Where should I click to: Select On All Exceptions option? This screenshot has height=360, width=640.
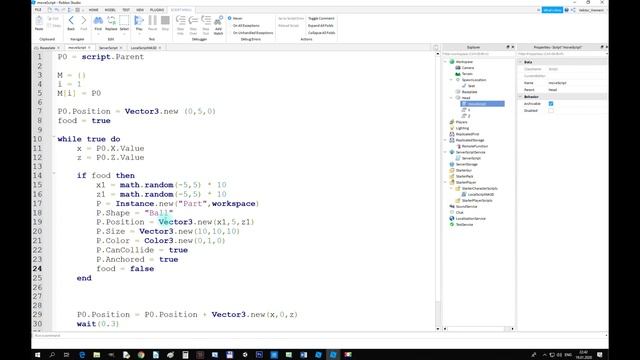click(246, 26)
